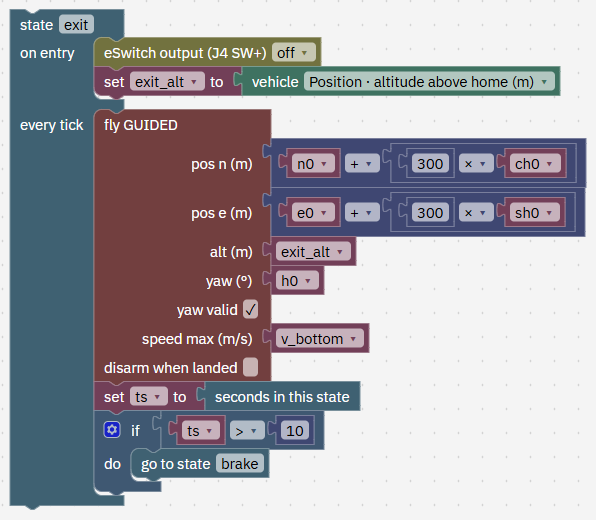596x520 pixels.
Task: Click the yaw (°) label
Action: [x=229, y=281]
